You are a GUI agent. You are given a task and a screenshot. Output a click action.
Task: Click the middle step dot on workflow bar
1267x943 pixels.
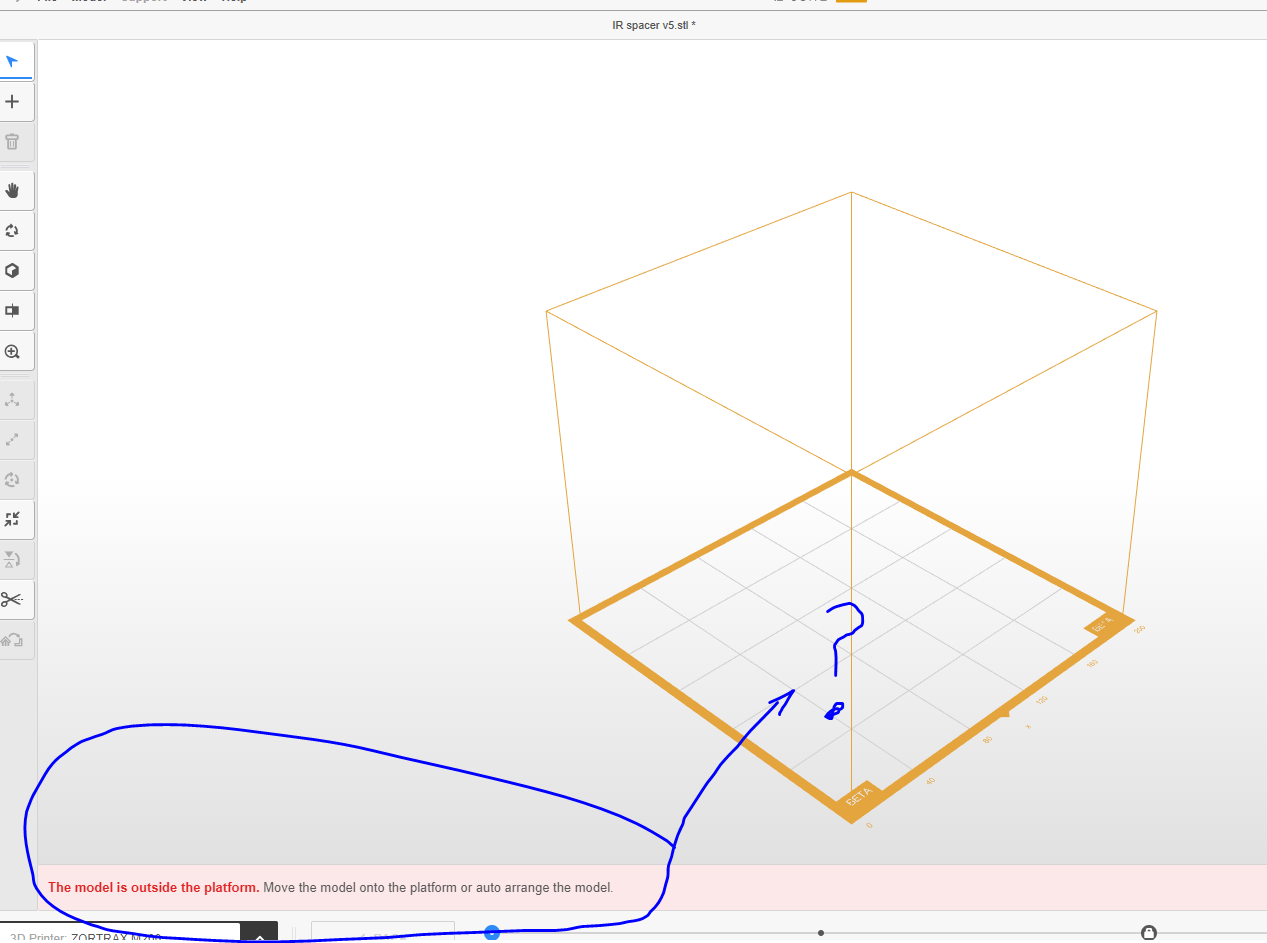pos(821,933)
